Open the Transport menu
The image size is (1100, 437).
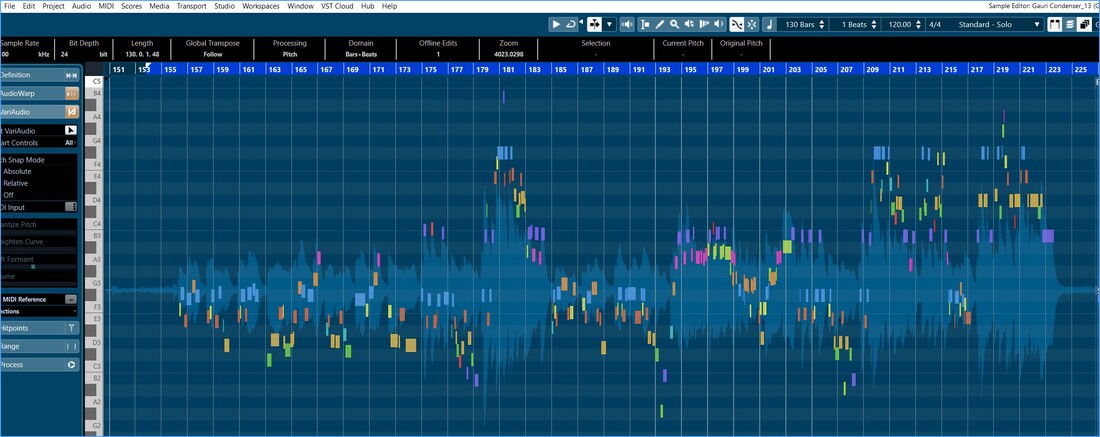(x=191, y=6)
